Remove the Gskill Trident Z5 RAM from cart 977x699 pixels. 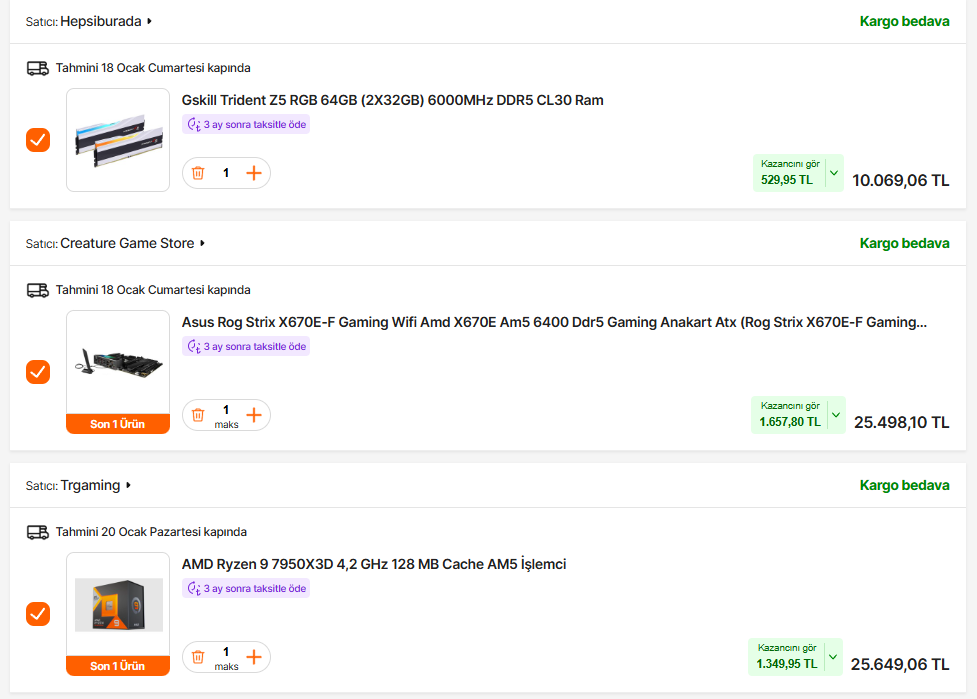point(198,173)
